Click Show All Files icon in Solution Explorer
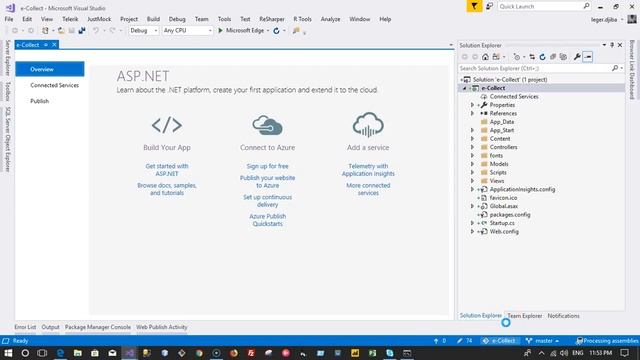The height and width of the screenshot is (360, 640). point(563,57)
